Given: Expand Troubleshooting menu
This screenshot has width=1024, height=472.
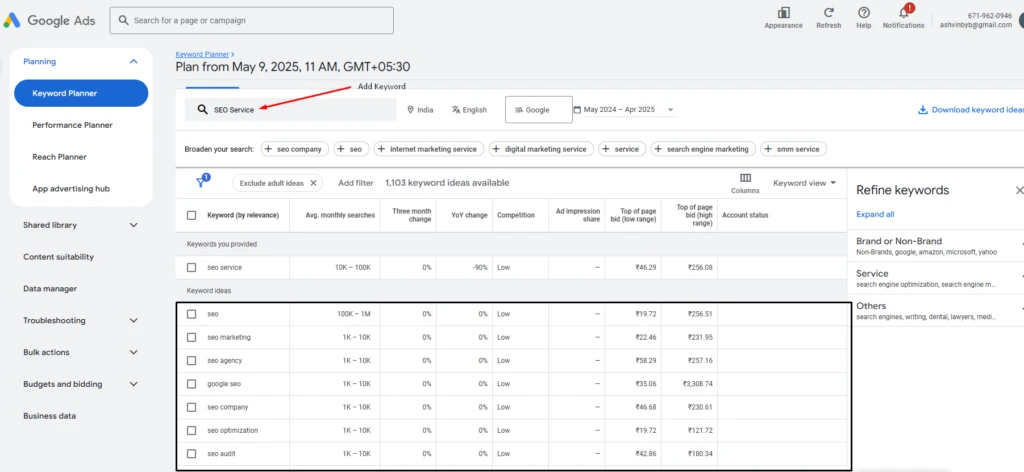Looking at the screenshot, I should click(x=134, y=321).
